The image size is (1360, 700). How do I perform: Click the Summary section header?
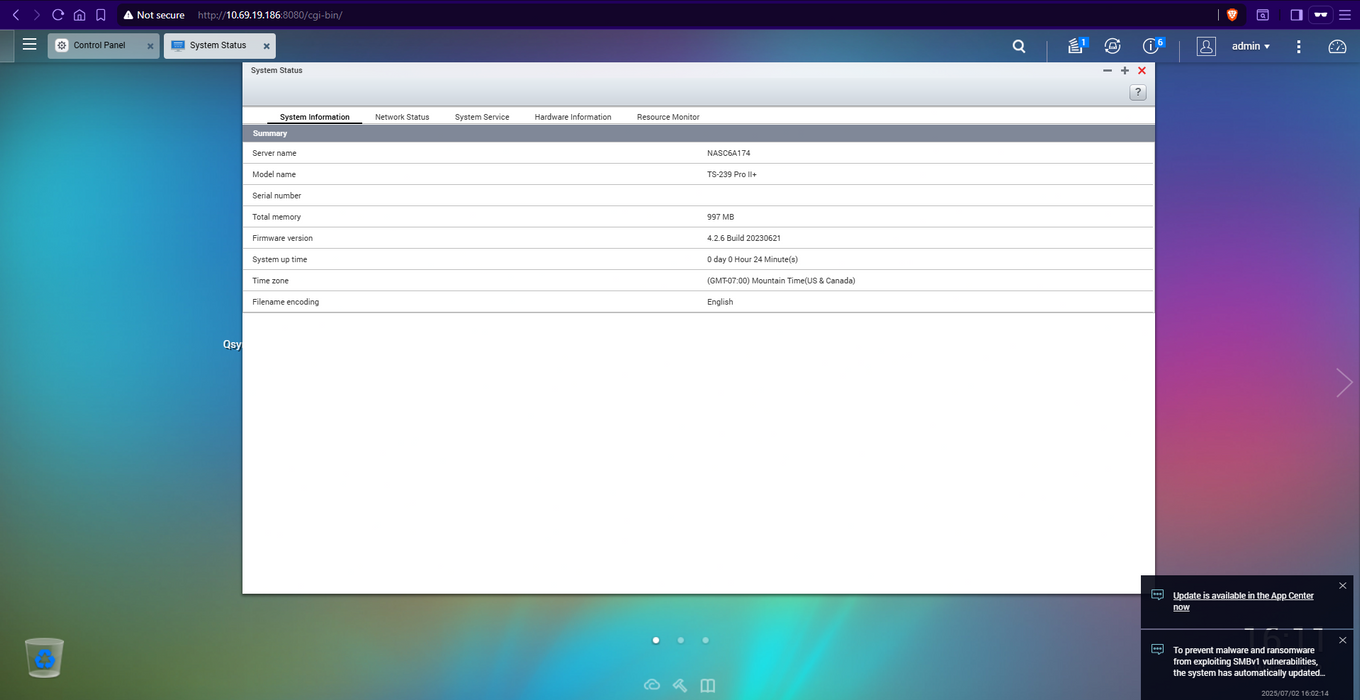point(698,133)
